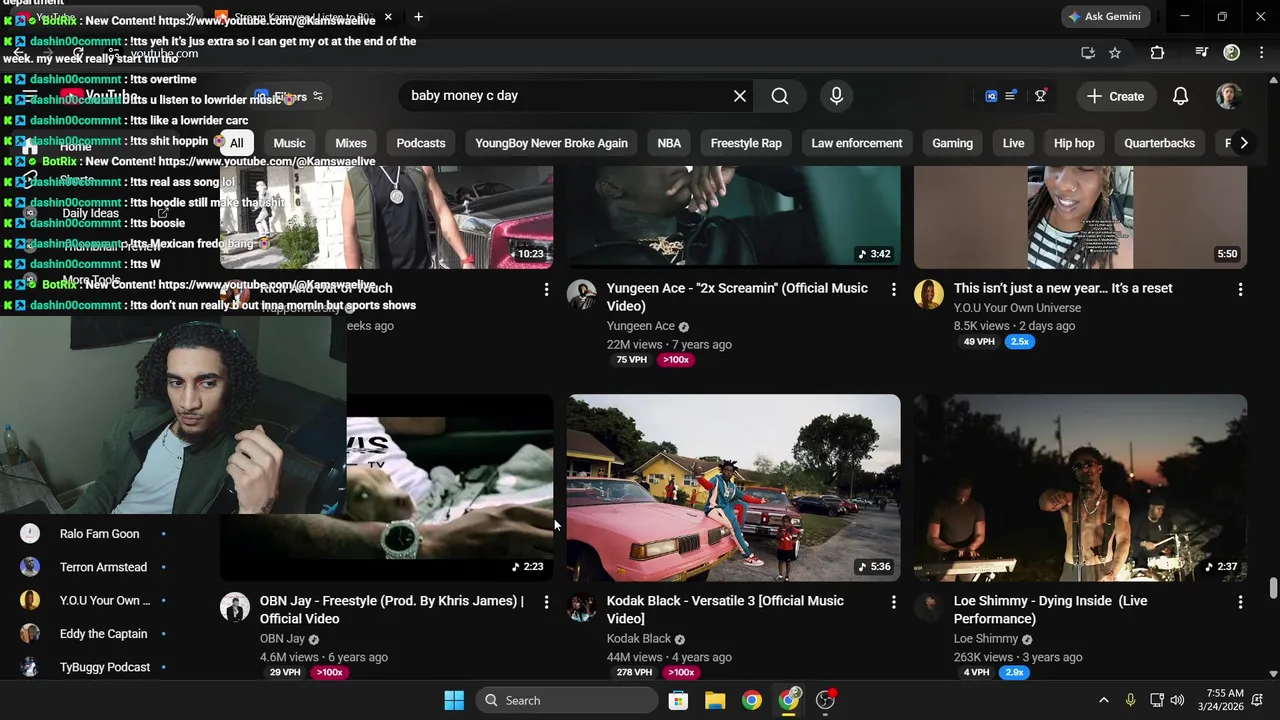Open the Chrome three-dot menu
This screenshot has width=1280, height=720.
[x=1261, y=53]
